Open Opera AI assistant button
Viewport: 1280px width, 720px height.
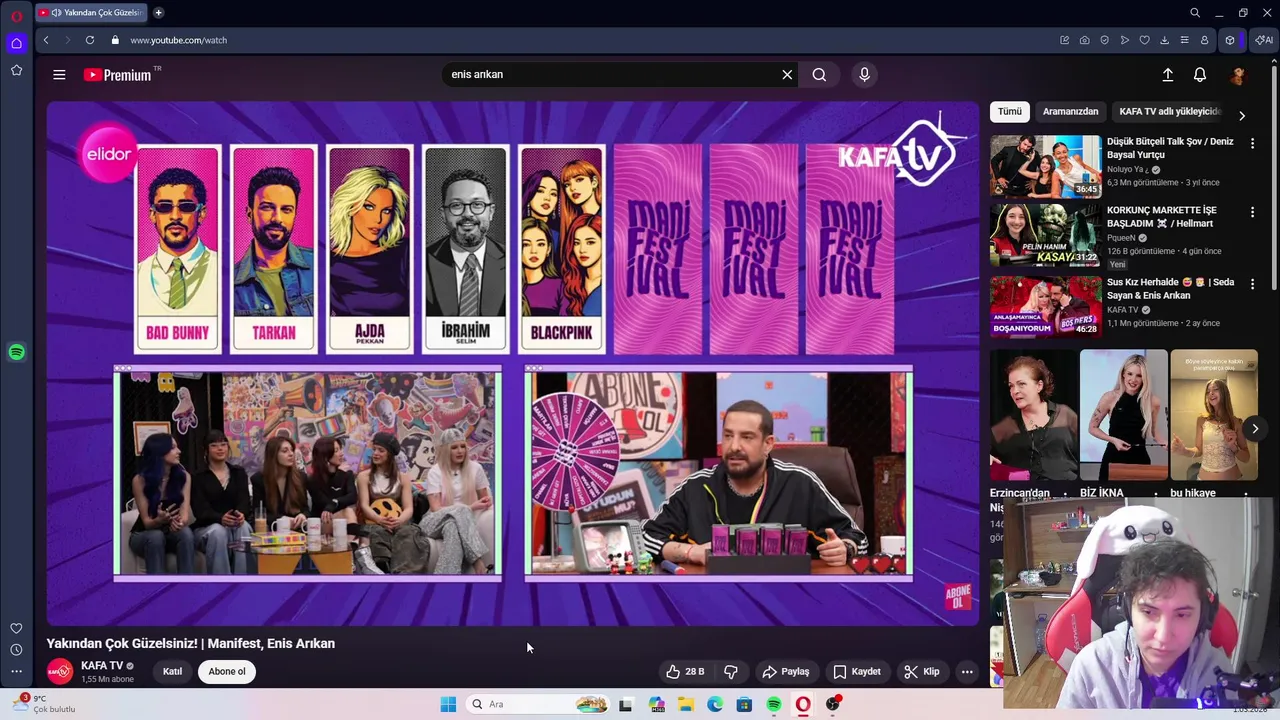pyautogui.click(x=1264, y=40)
